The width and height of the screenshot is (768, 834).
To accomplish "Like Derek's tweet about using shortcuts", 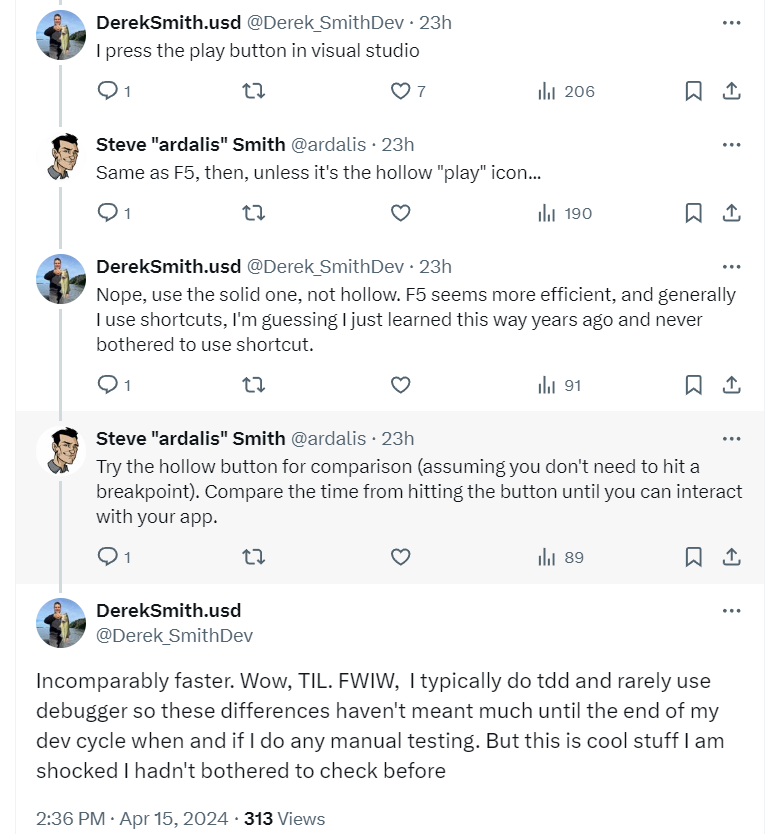I will (400, 384).
